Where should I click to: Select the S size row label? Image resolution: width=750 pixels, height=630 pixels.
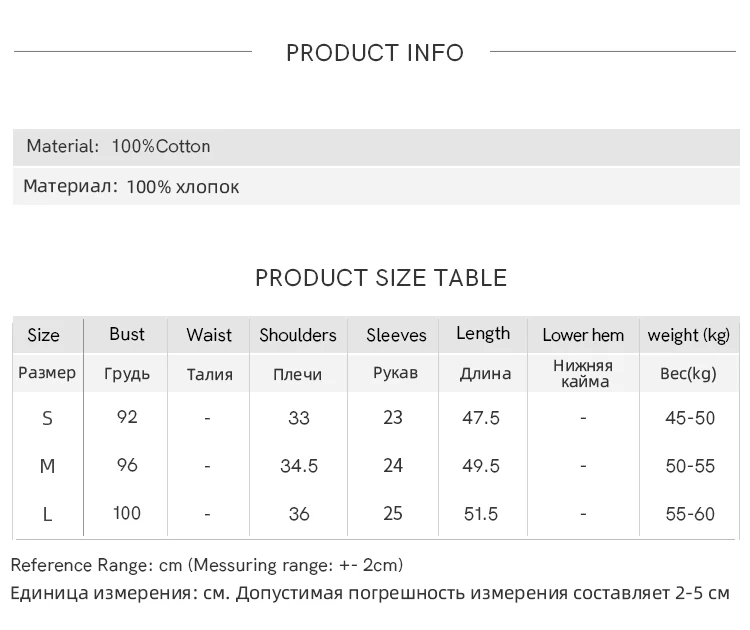47,418
